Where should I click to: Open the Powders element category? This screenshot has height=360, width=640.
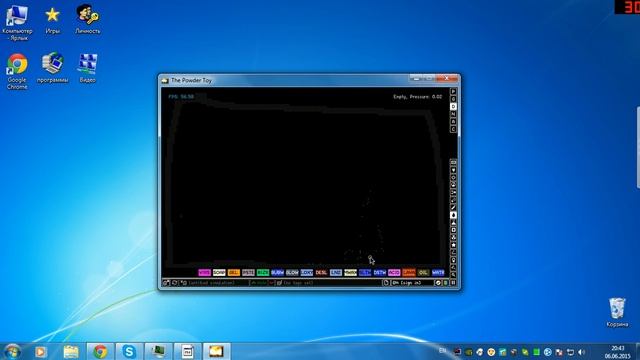pyautogui.click(x=453, y=222)
